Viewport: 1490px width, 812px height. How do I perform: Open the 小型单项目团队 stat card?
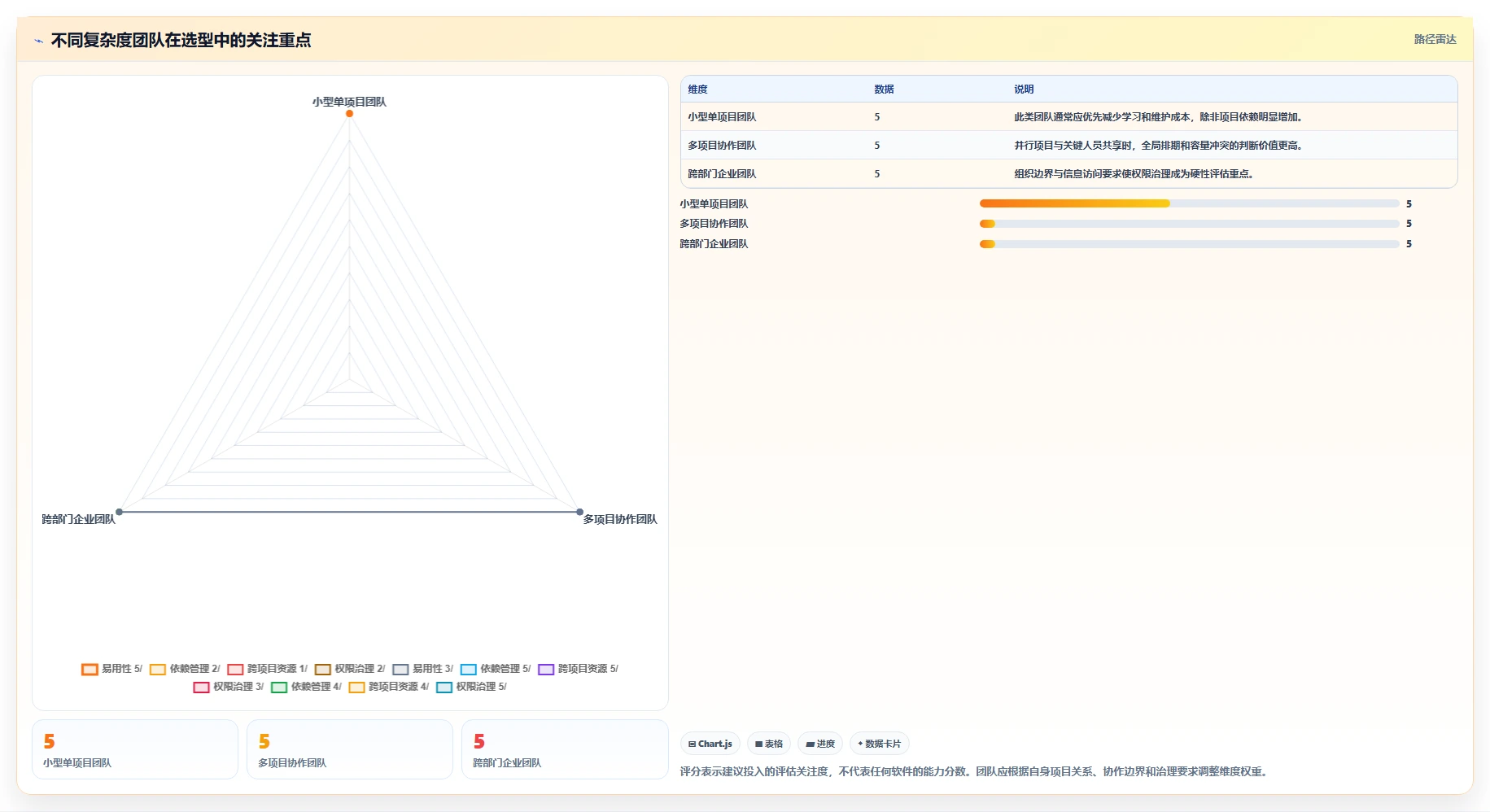coord(135,749)
